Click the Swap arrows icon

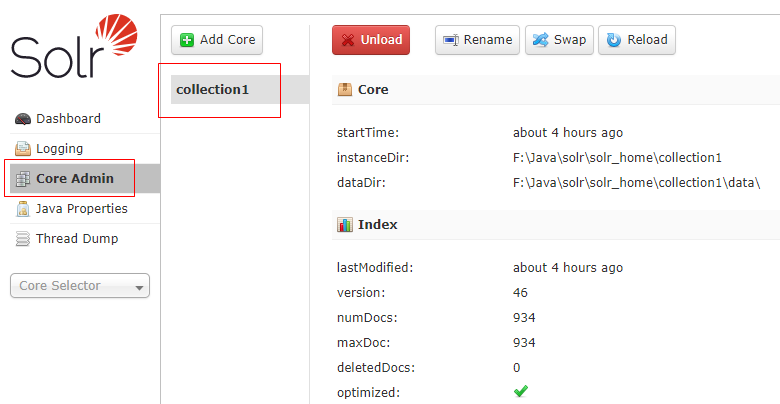coord(540,40)
